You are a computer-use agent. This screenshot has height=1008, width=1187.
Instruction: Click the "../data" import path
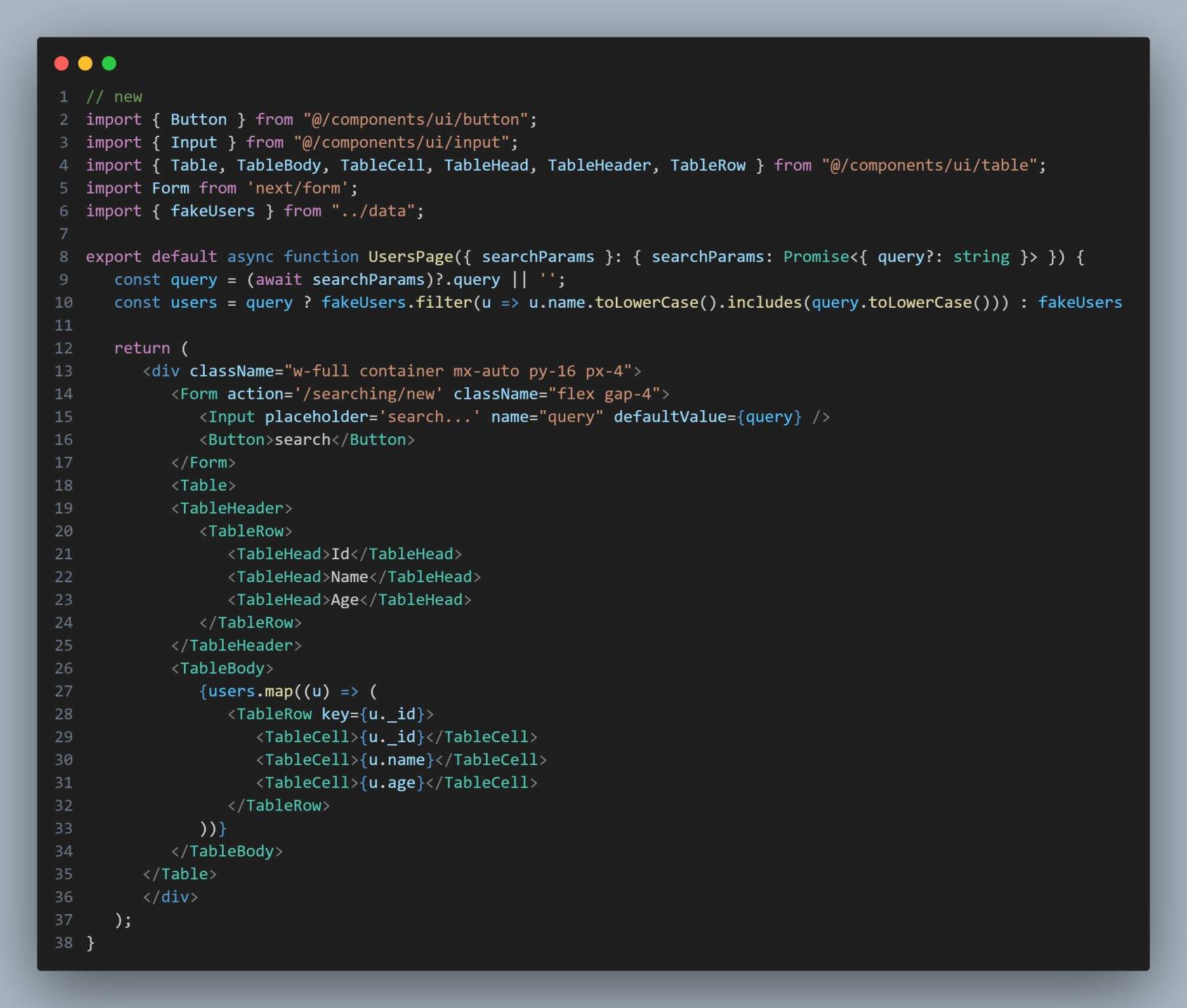pyautogui.click(x=373, y=211)
